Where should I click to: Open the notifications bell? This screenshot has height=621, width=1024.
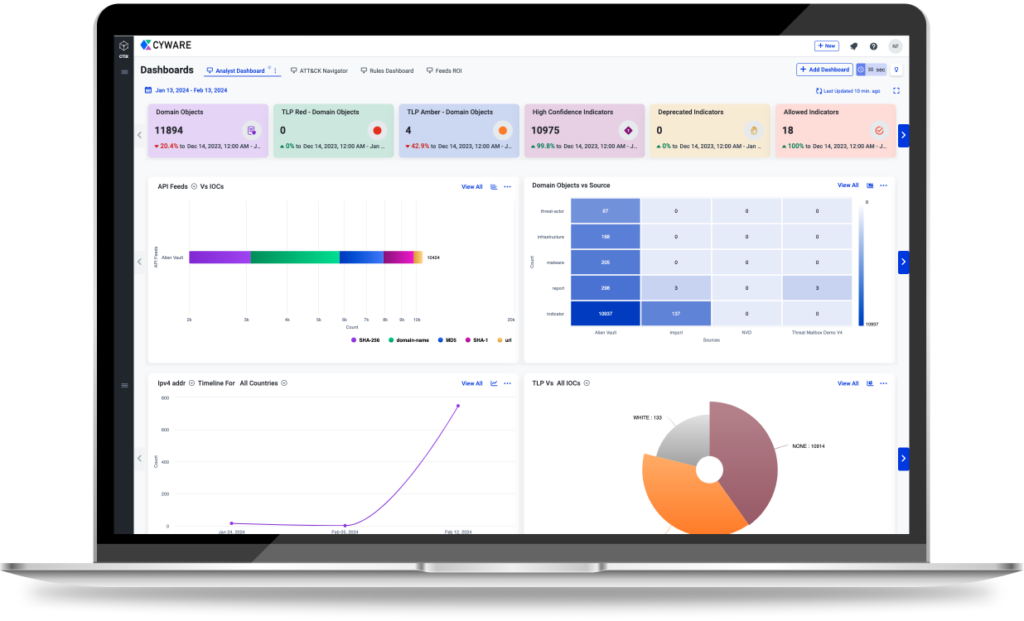point(854,46)
